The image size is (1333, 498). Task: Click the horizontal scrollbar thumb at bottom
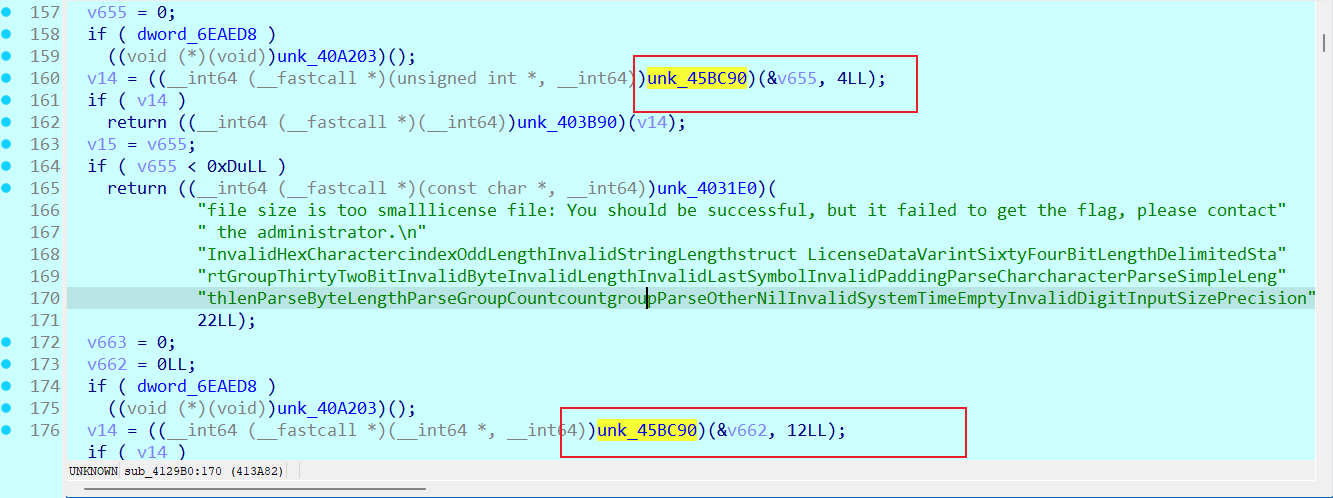[255, 491]
